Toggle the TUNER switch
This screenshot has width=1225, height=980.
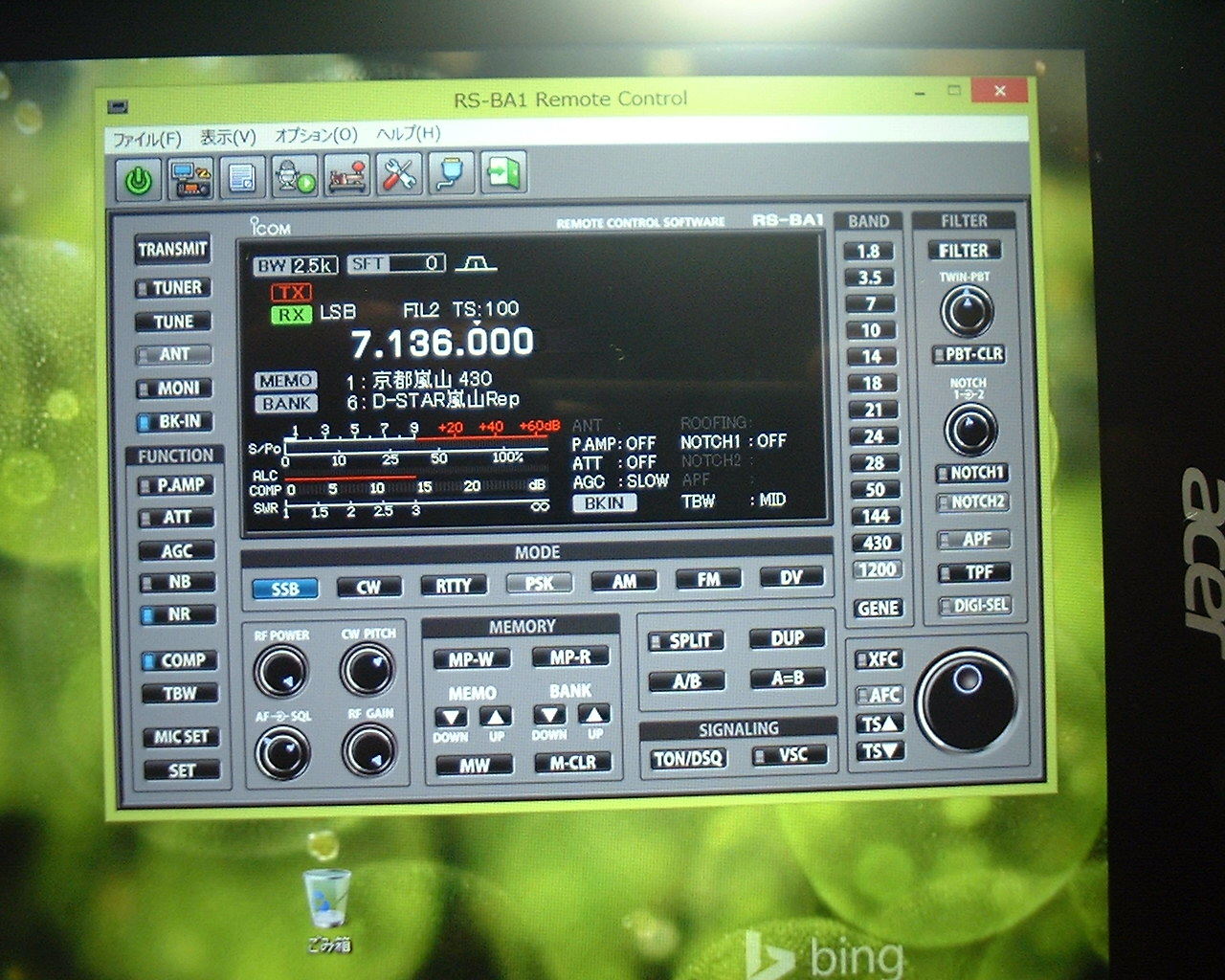click(172, 287)
